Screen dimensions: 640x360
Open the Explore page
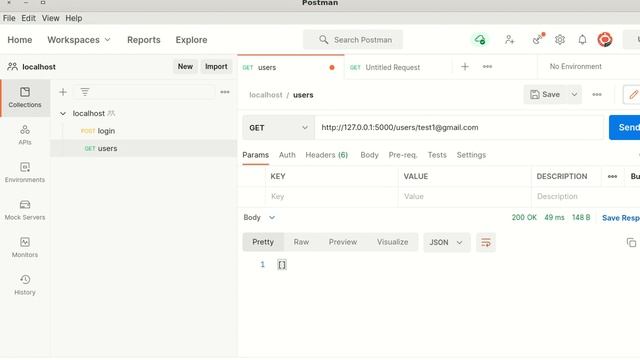(x=191, y=40)
